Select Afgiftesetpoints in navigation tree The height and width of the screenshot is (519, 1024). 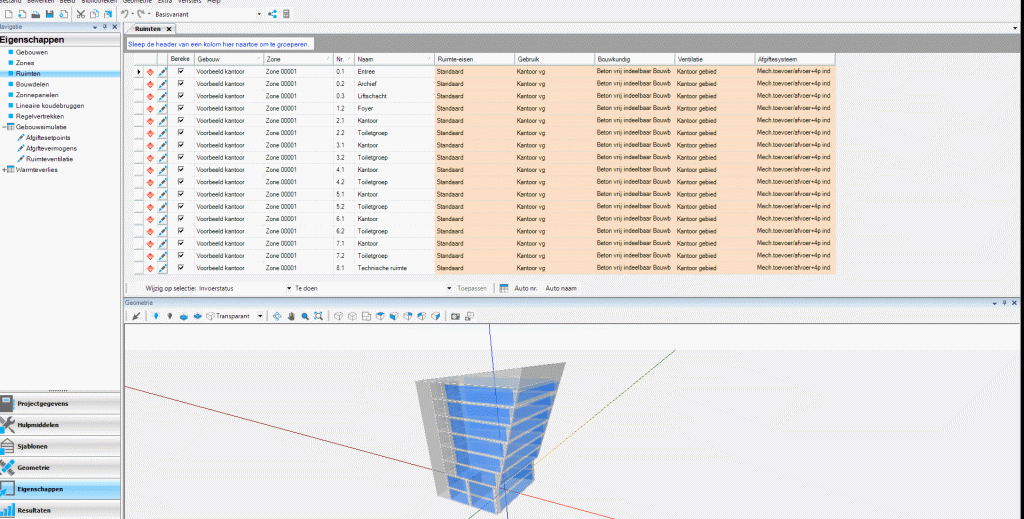(48, 138)
